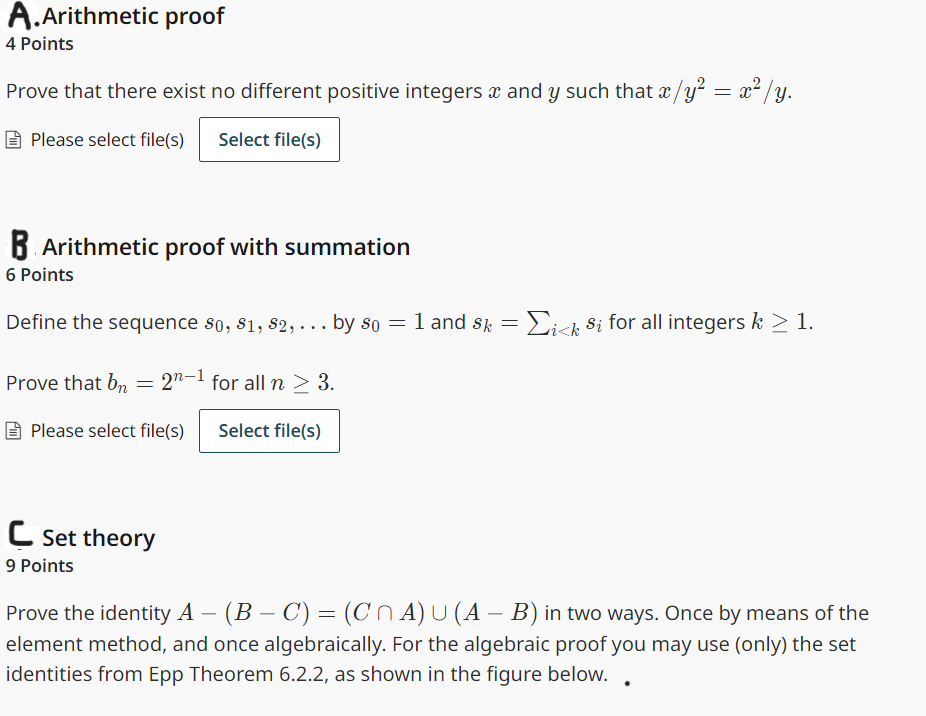
Task: Click the 'Set theory' heading
Action: pyautogui.click(x=98, y=537)
